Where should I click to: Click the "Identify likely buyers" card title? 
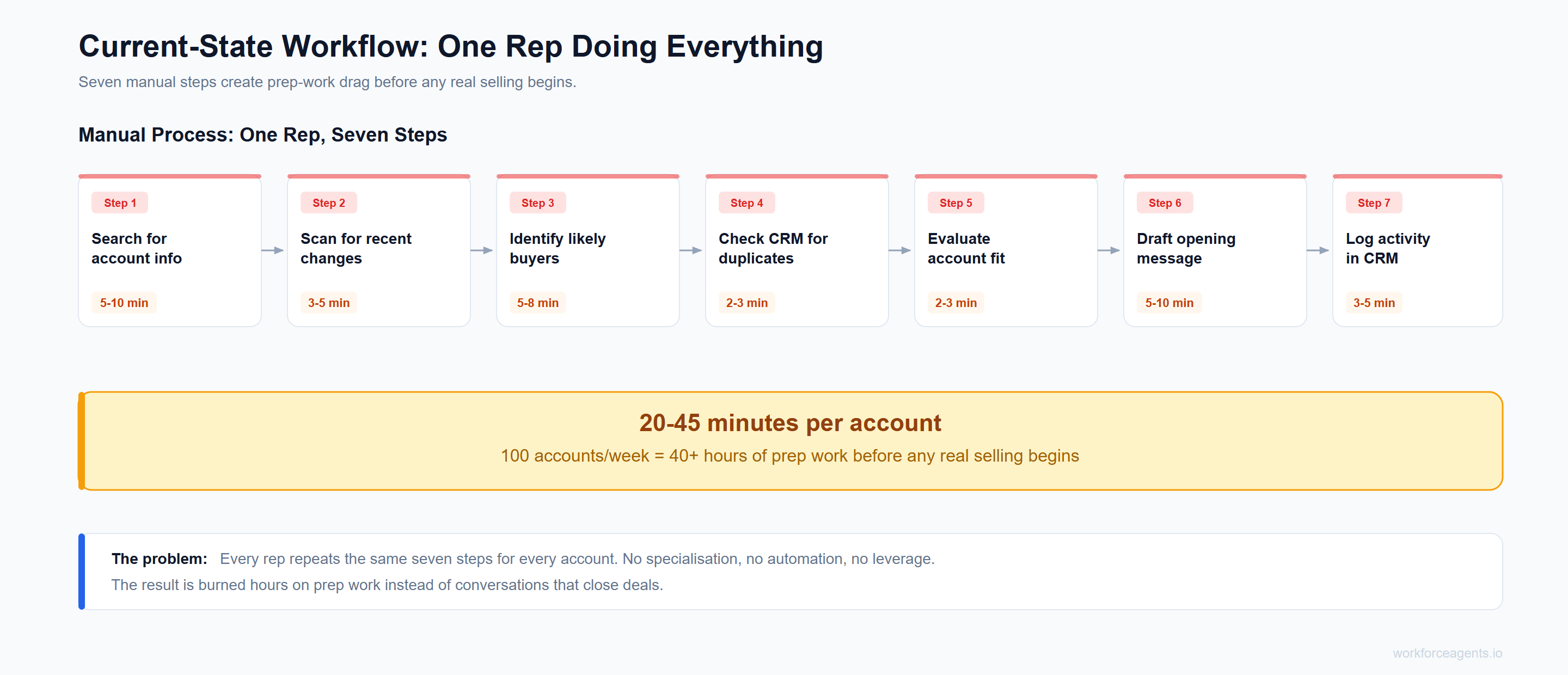pyautogui.click(x=557, y=248)
